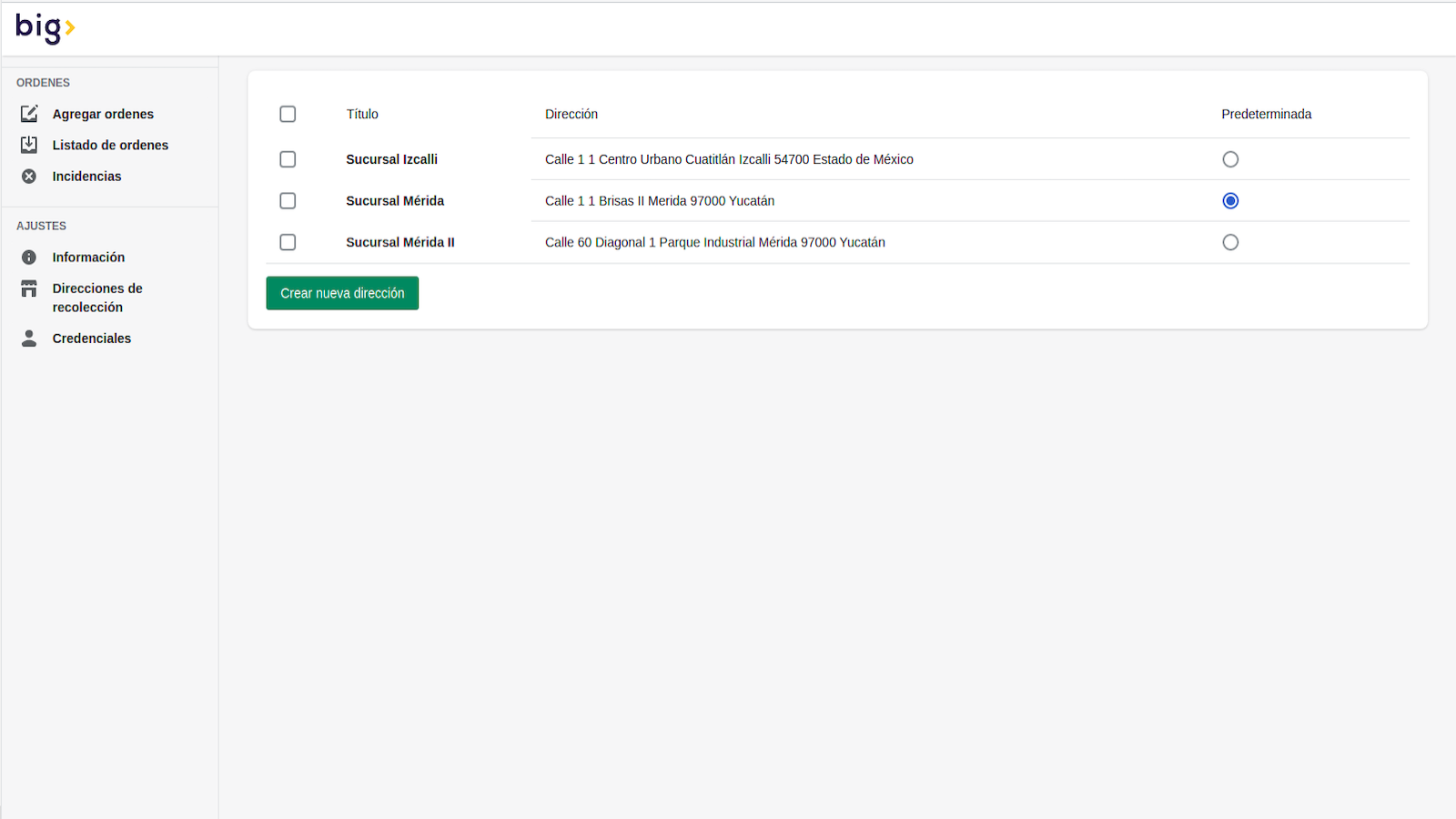Click the Información info icon
Image resolution: width=1456 pixels, height=819 pixels.
[29, 258]
